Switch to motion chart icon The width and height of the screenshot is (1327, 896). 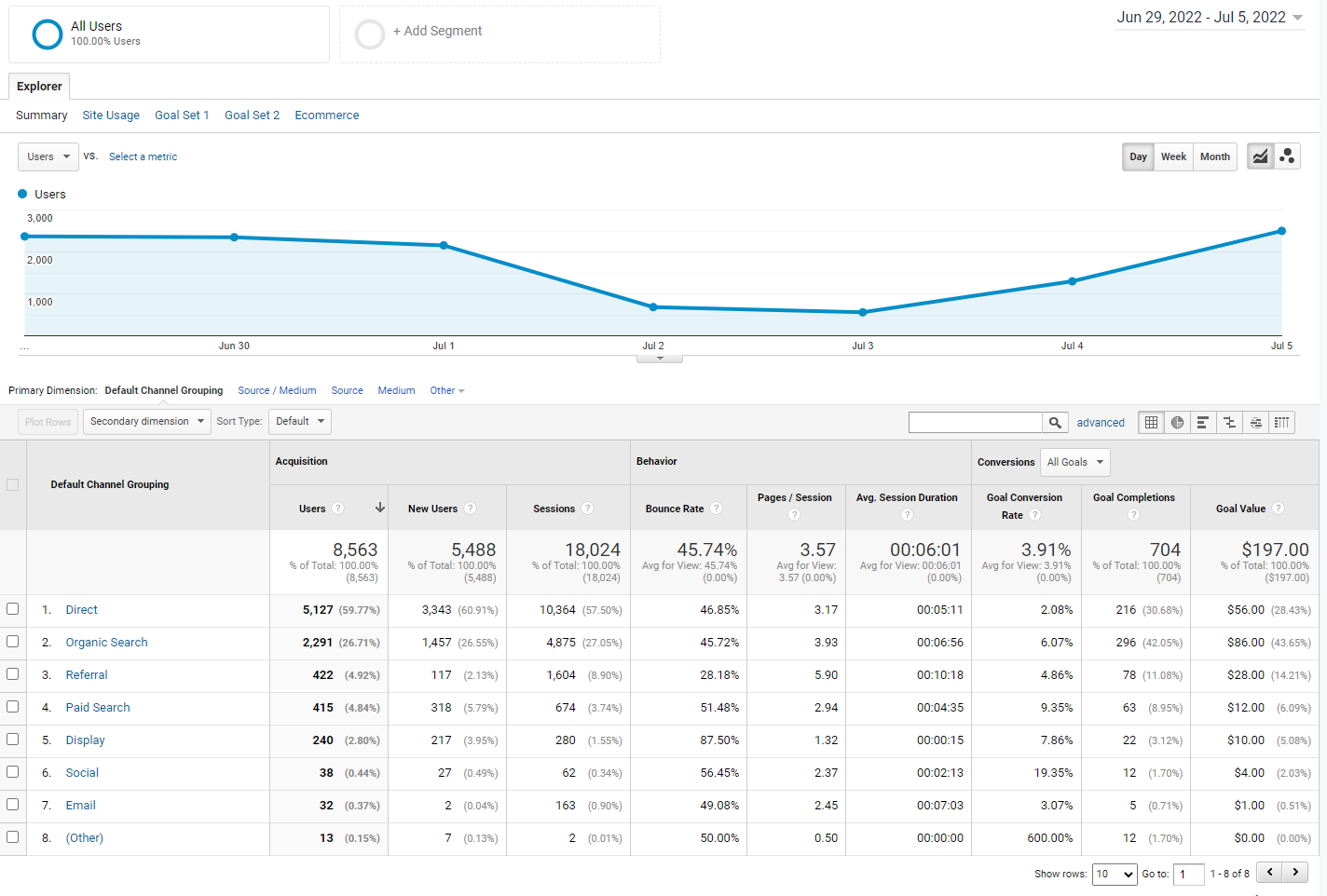pos(1287,156)
